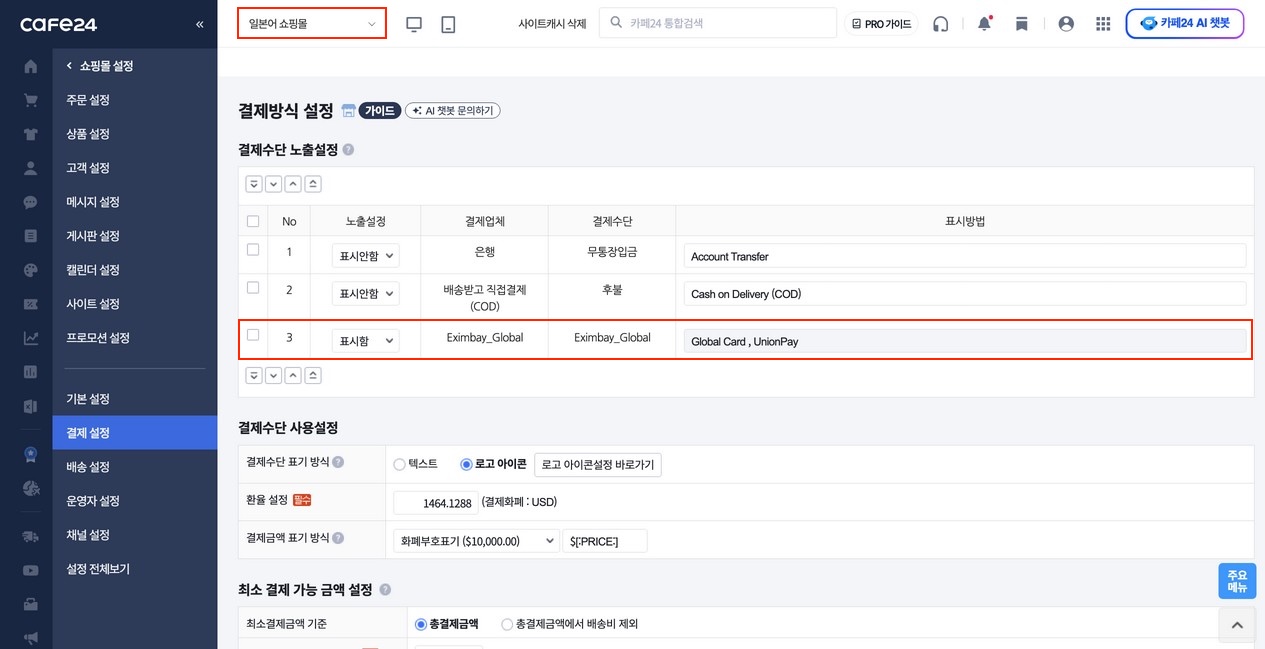Open the PRO 가이드 button
Screen dimensions: 1265x649
[881, 24]
